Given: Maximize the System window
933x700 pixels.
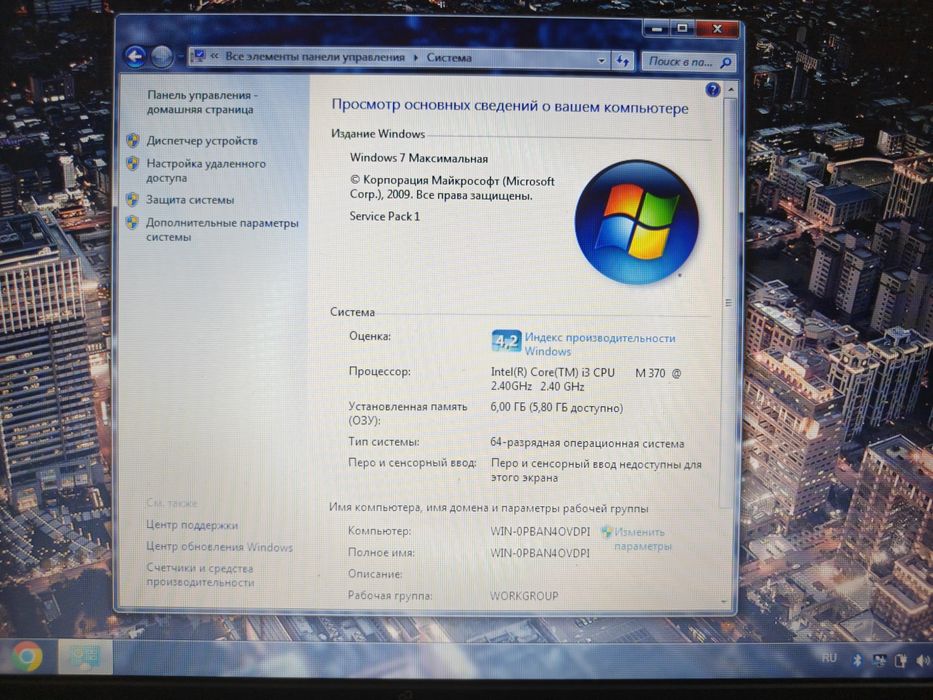Looking at the screenshot, I should 682,29.
